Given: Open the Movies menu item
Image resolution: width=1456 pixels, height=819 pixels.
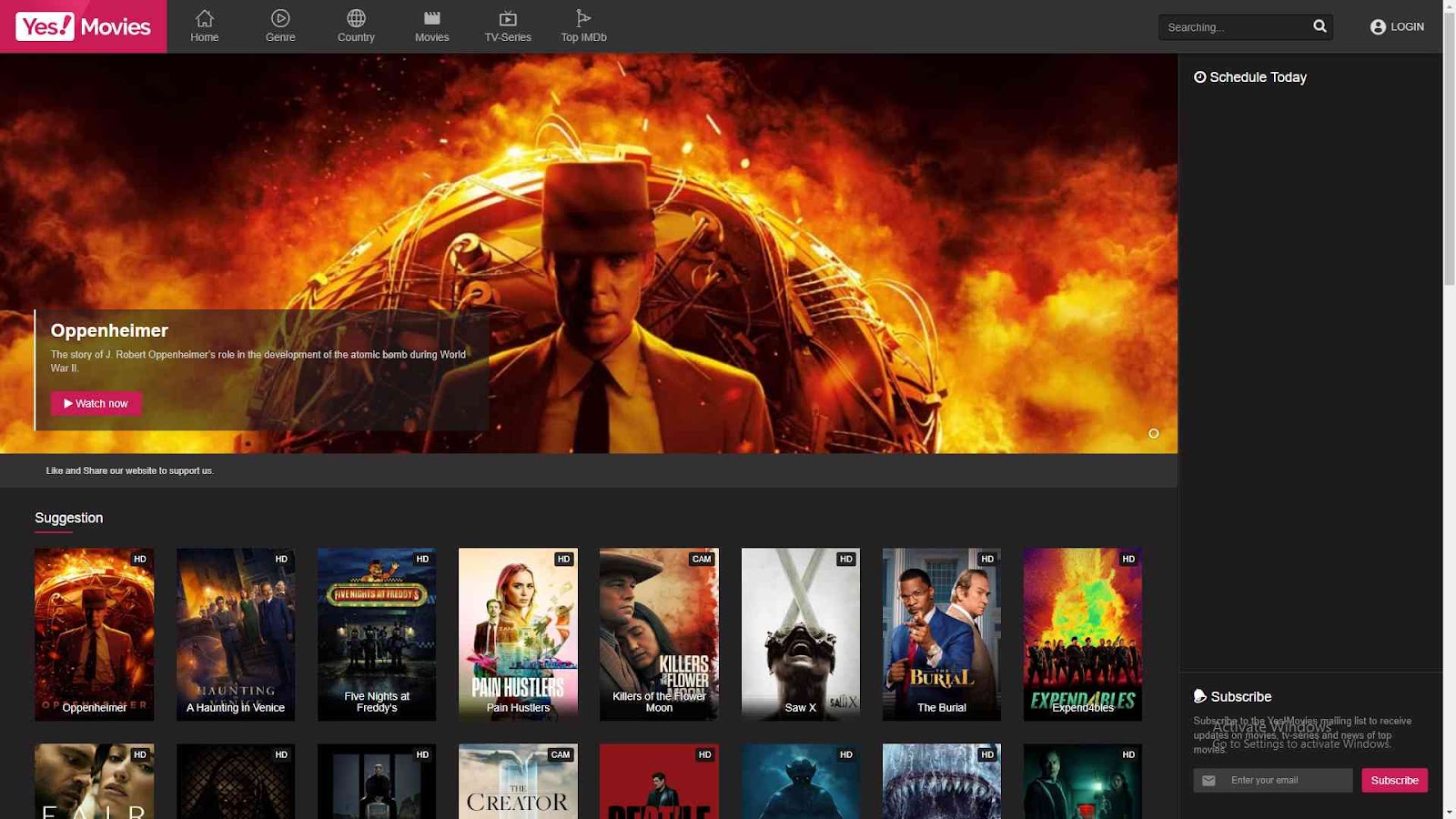Looking at the screenshot, I should pos(432,26).
